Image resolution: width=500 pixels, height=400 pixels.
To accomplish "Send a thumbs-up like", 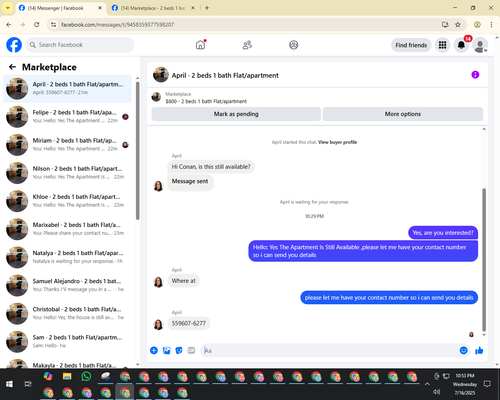I will (479, 350).
